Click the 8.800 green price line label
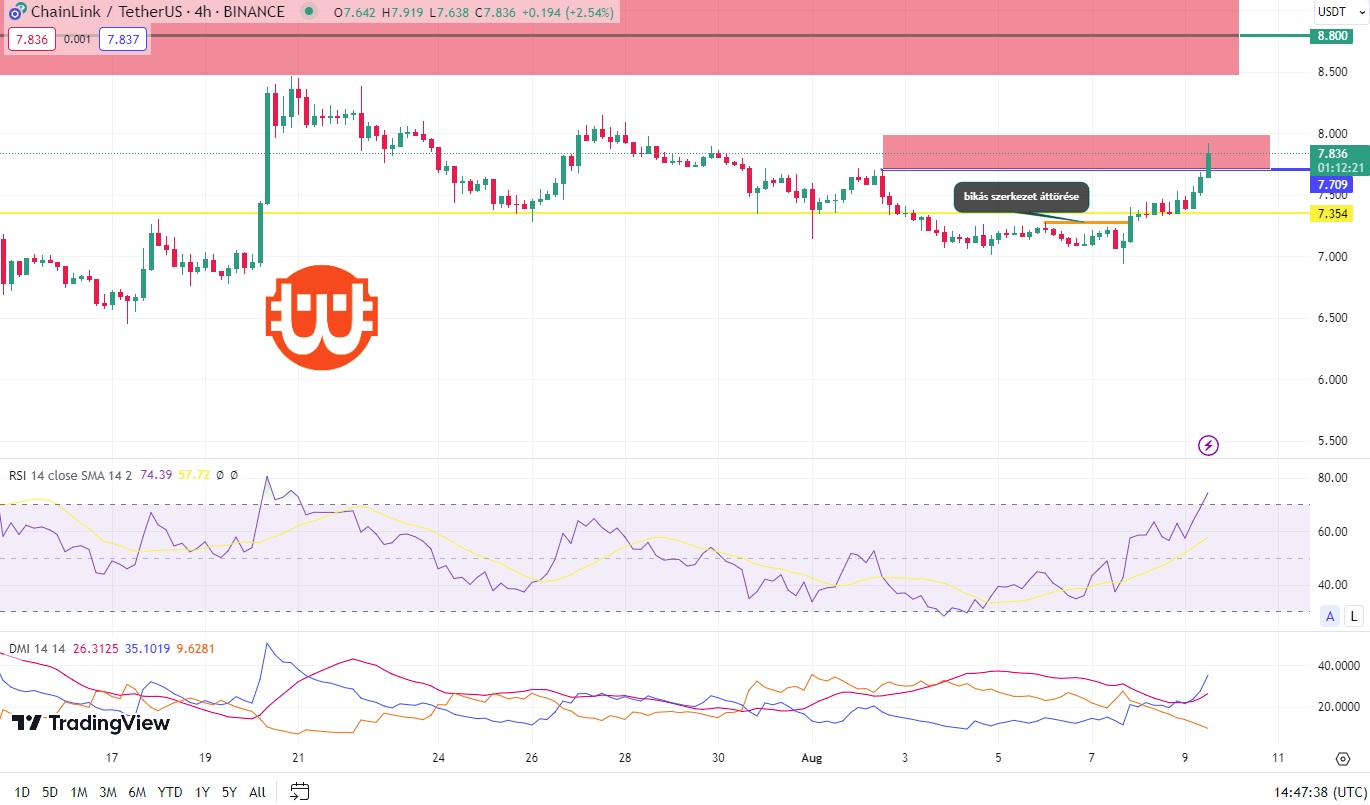 point(1333,36)
